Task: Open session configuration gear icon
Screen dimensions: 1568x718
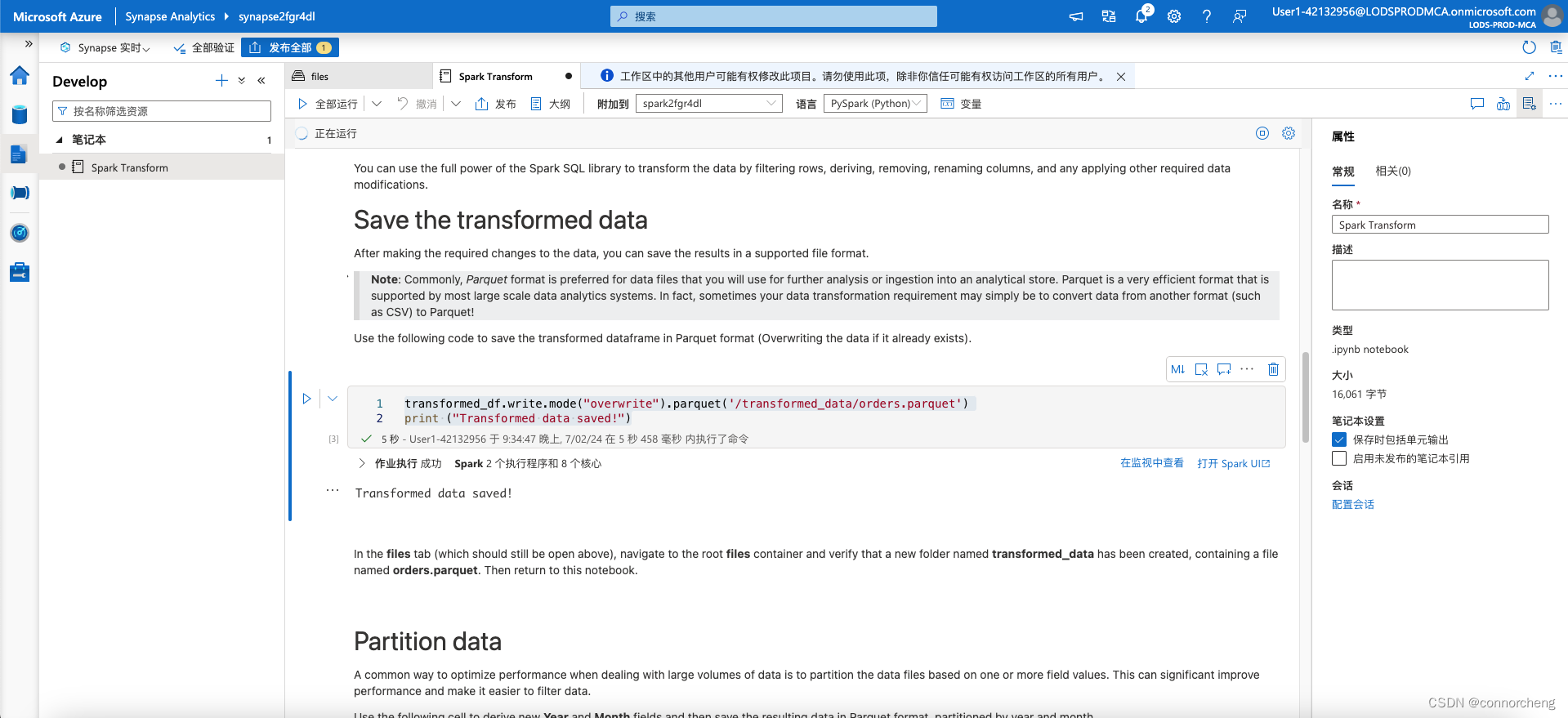Action: (1289, 133)
